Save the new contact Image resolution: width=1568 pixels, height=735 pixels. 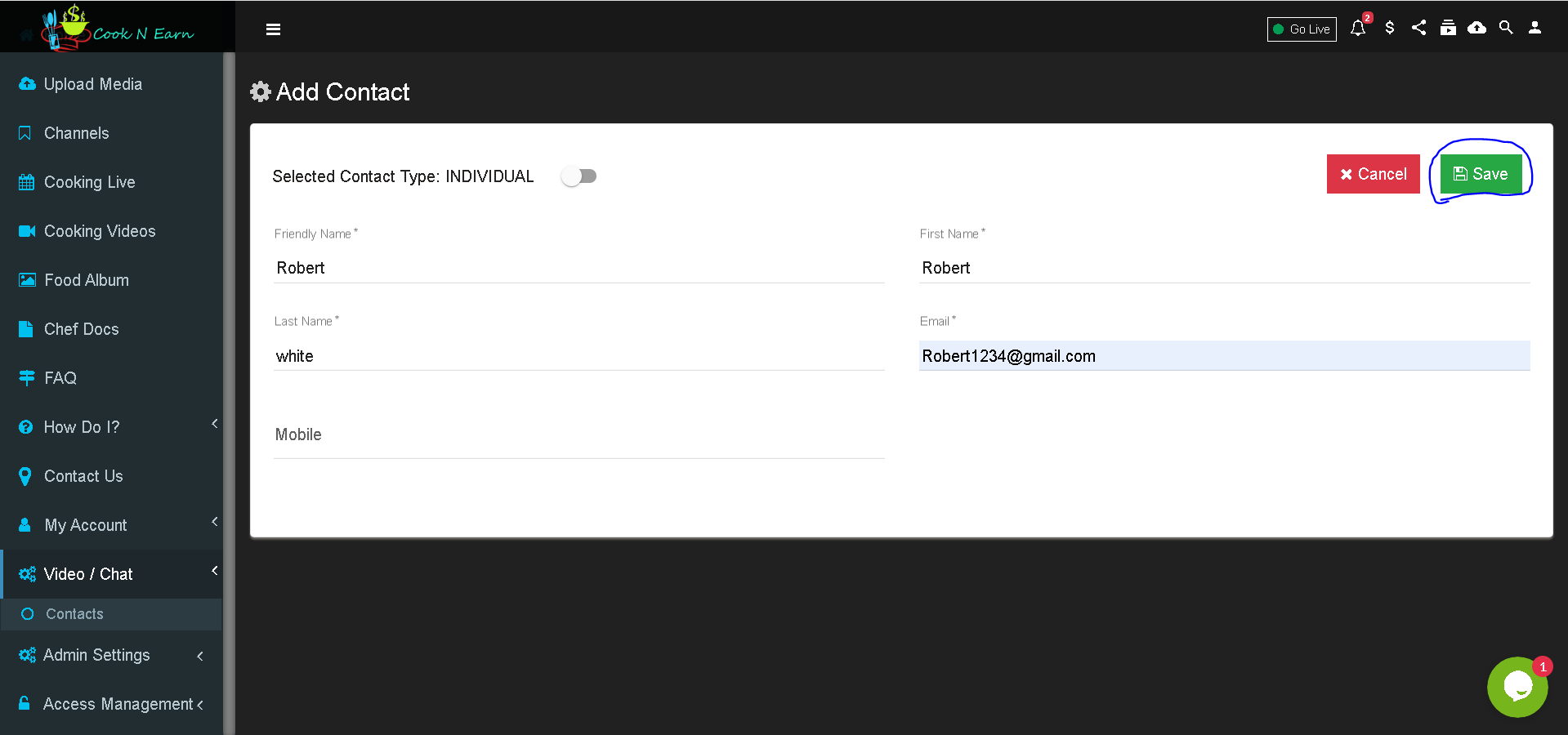click(x=1481, y=174)
